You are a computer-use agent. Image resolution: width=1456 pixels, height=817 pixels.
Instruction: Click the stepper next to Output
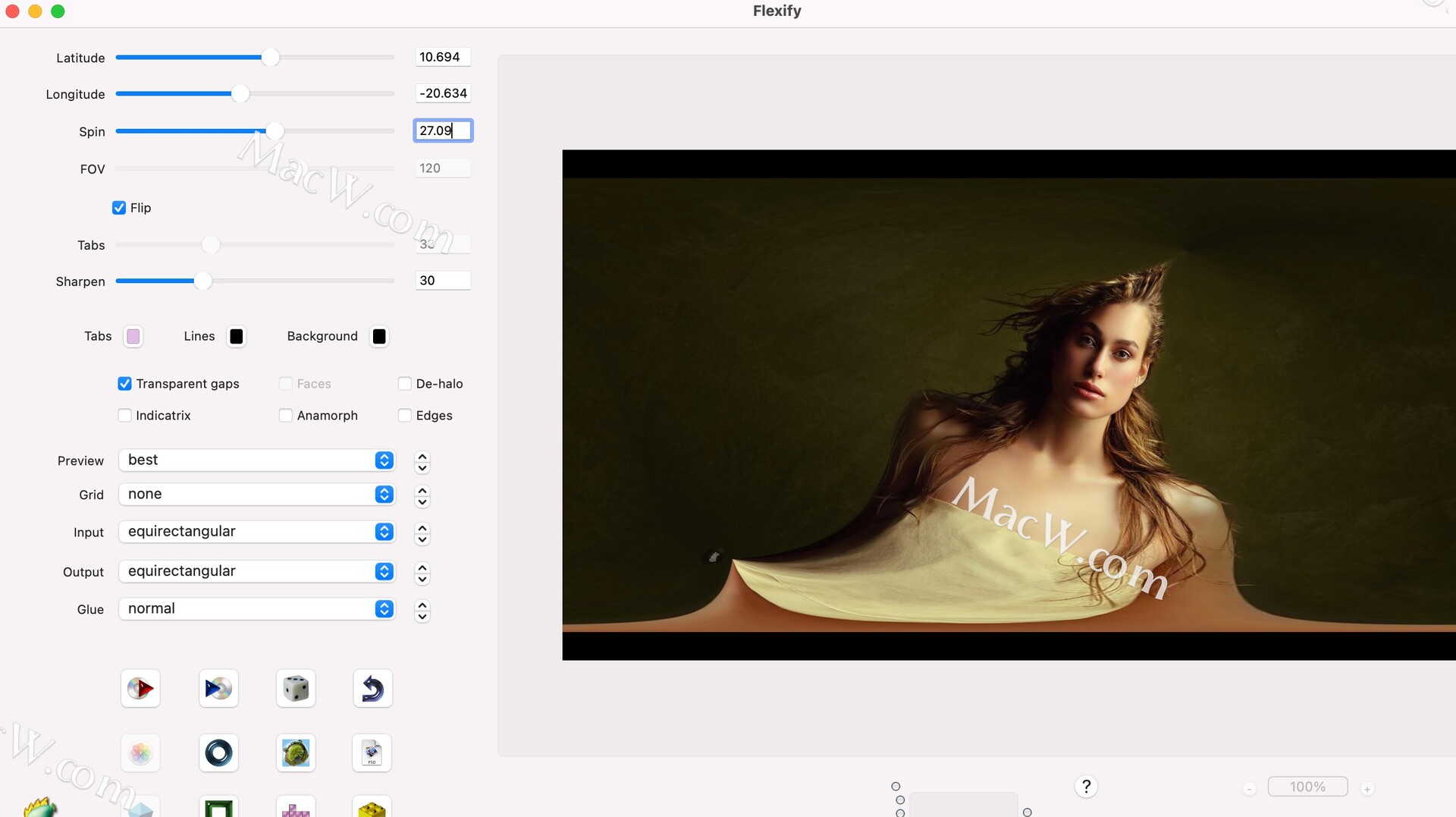click(x=422, y=573)
